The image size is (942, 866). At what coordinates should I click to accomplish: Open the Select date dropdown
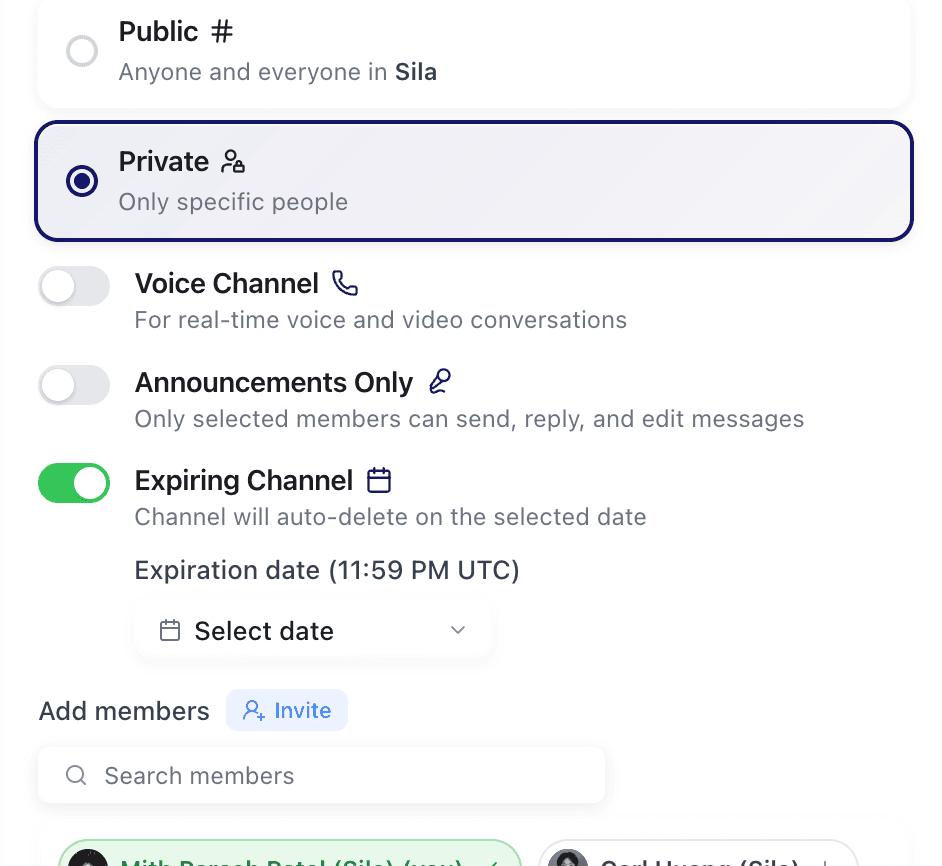point(313,631)
